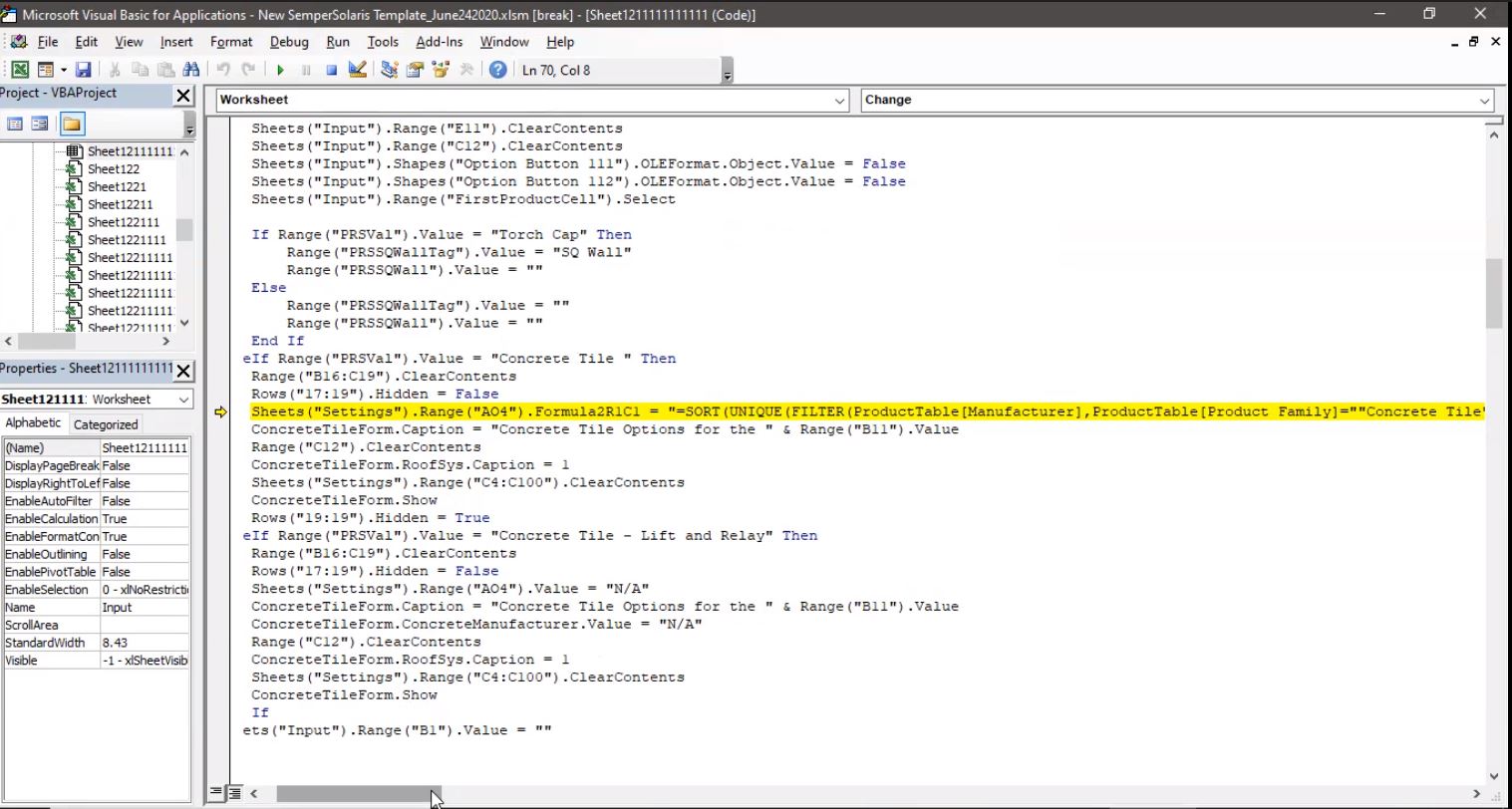Expand the Worksheet object dropdown
This screenshot has height=809, width=1512.
(x=839, y=101)
